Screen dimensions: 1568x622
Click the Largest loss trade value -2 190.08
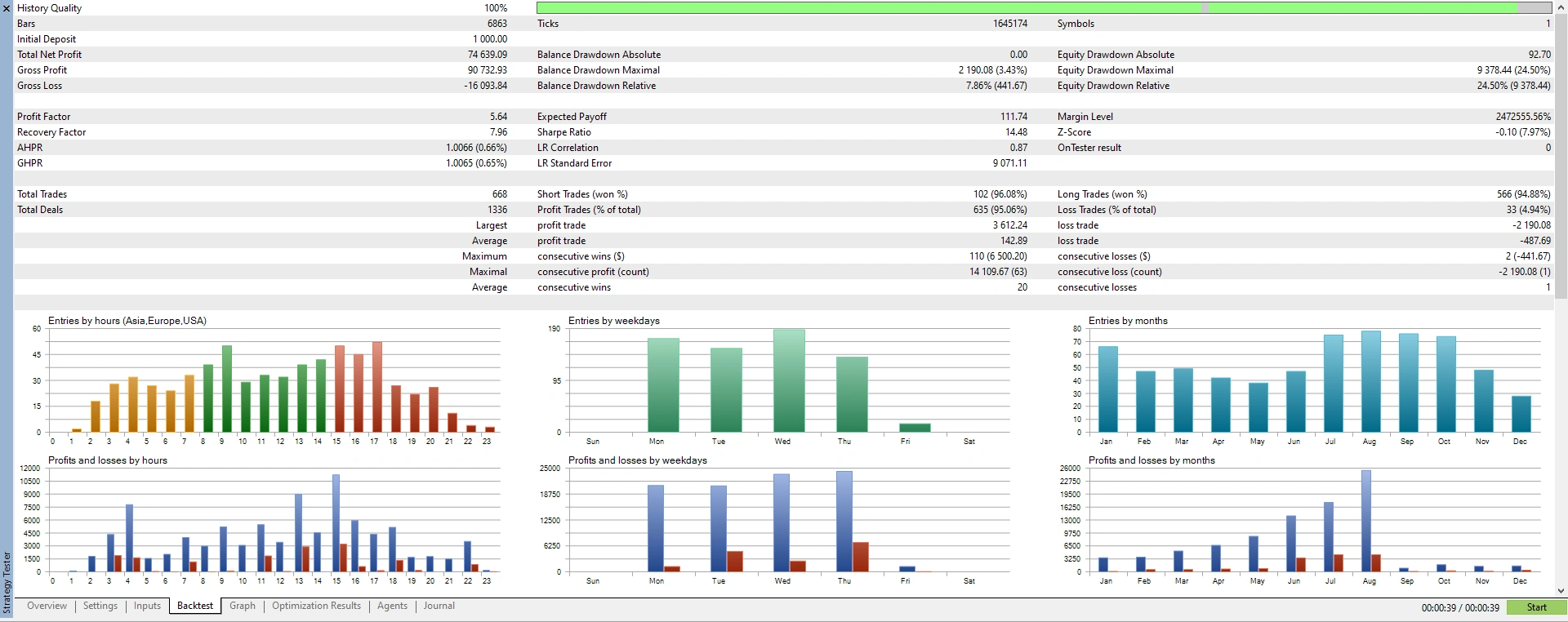point(1531,225)
